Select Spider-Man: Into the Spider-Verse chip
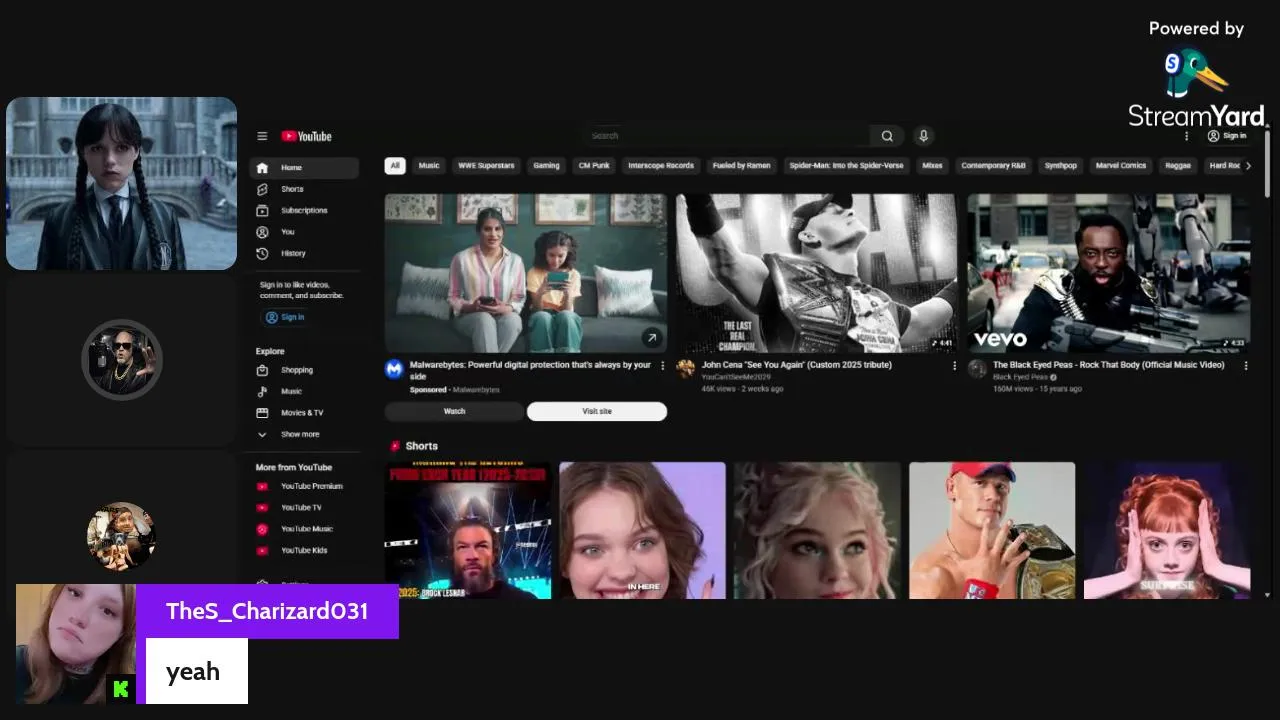This screenshot has width=1280, height=720. (846, 165)
